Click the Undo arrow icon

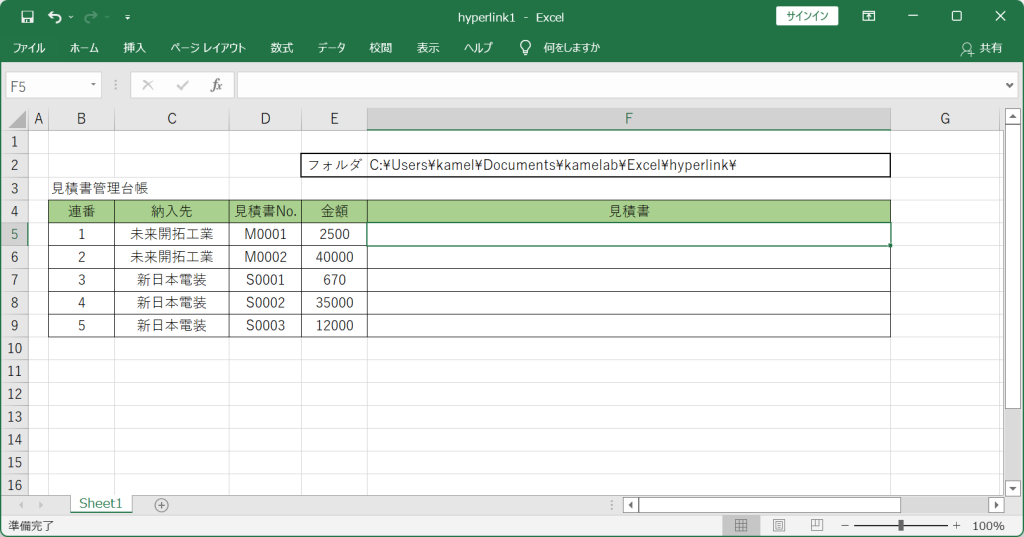pyautogui.click(x=55, y=17)
